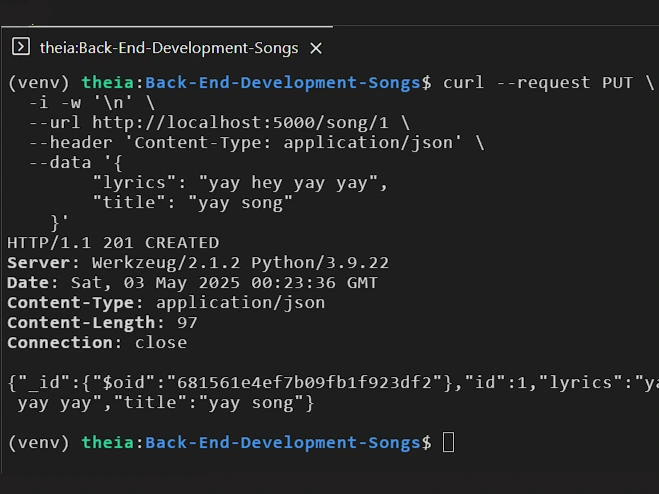The width and height of the screenshot is (659, 494).
Task: Click the terminal icon in the tab
Action: tap(21, 47)
